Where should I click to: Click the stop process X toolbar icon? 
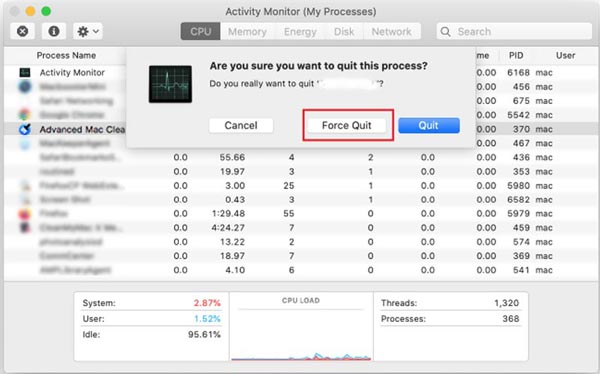23,31
